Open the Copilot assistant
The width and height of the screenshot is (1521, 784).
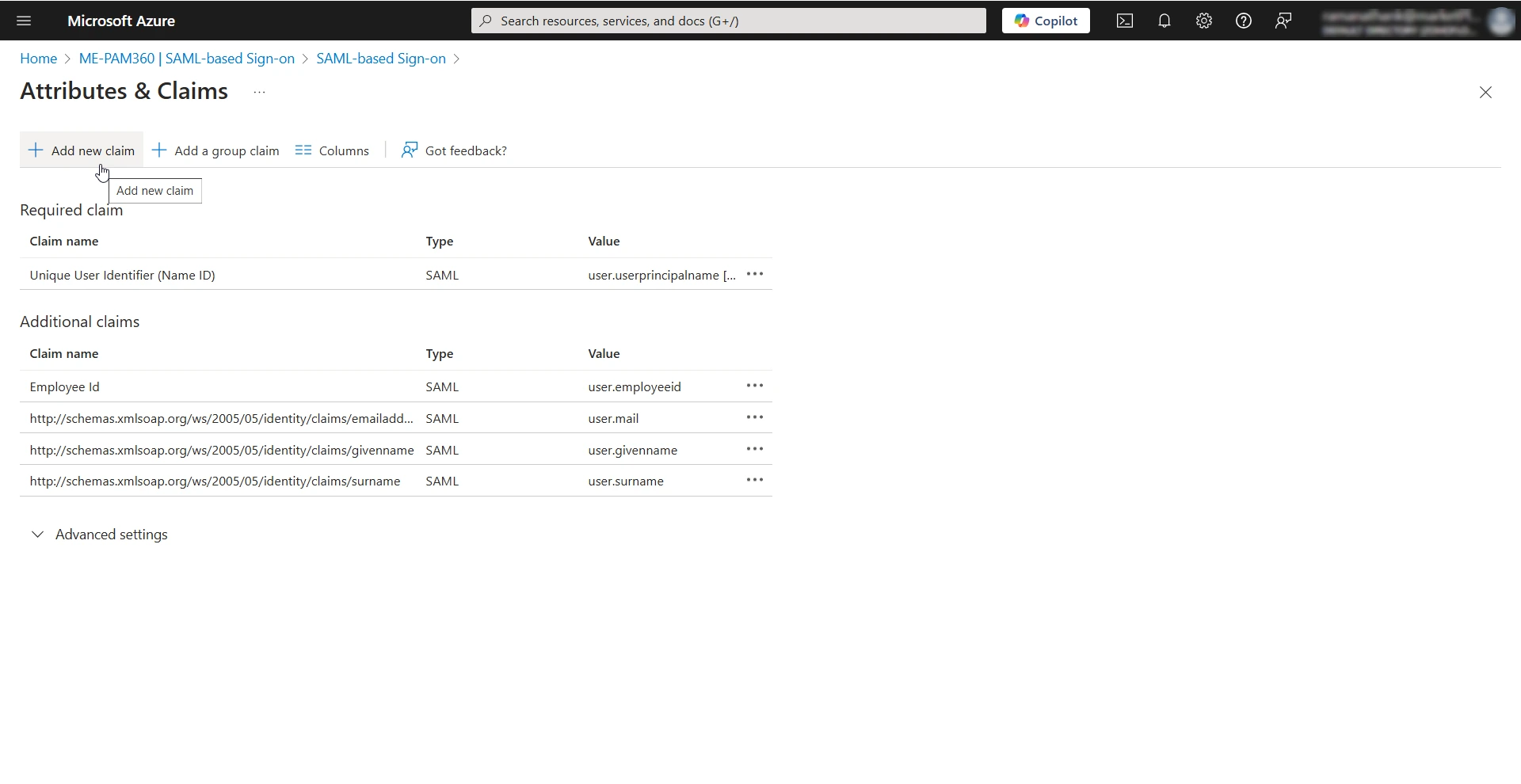(x=1046, y=21)
